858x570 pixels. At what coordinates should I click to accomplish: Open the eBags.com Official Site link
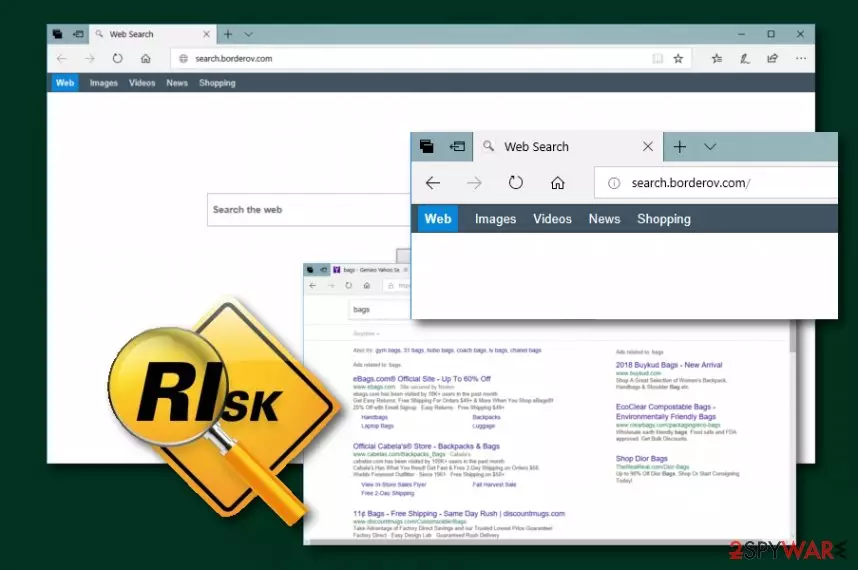tap(422, 379)
